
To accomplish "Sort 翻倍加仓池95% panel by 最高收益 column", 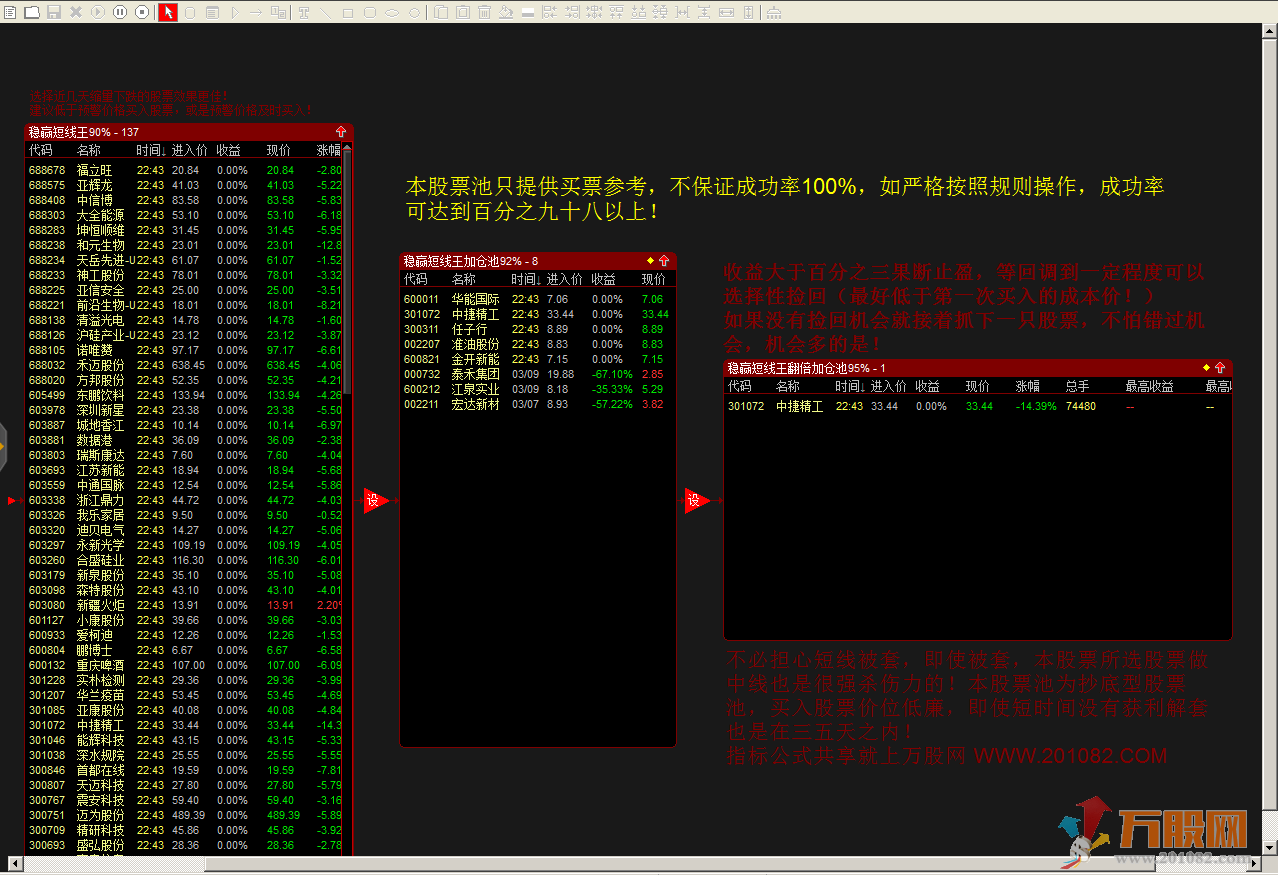I will click(x=1150, y=386).
